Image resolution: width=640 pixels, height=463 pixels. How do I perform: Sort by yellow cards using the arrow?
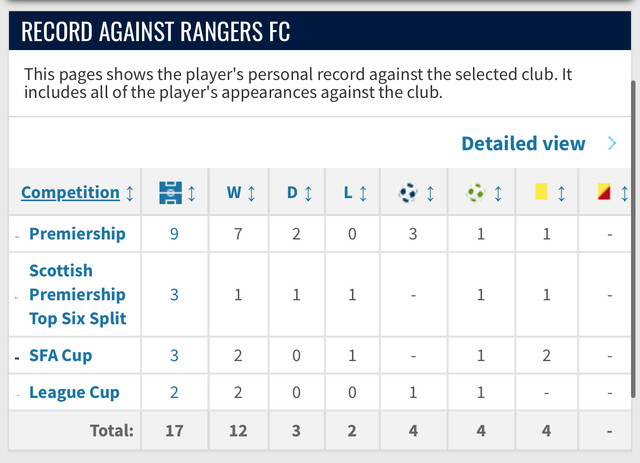pos(561,194)
